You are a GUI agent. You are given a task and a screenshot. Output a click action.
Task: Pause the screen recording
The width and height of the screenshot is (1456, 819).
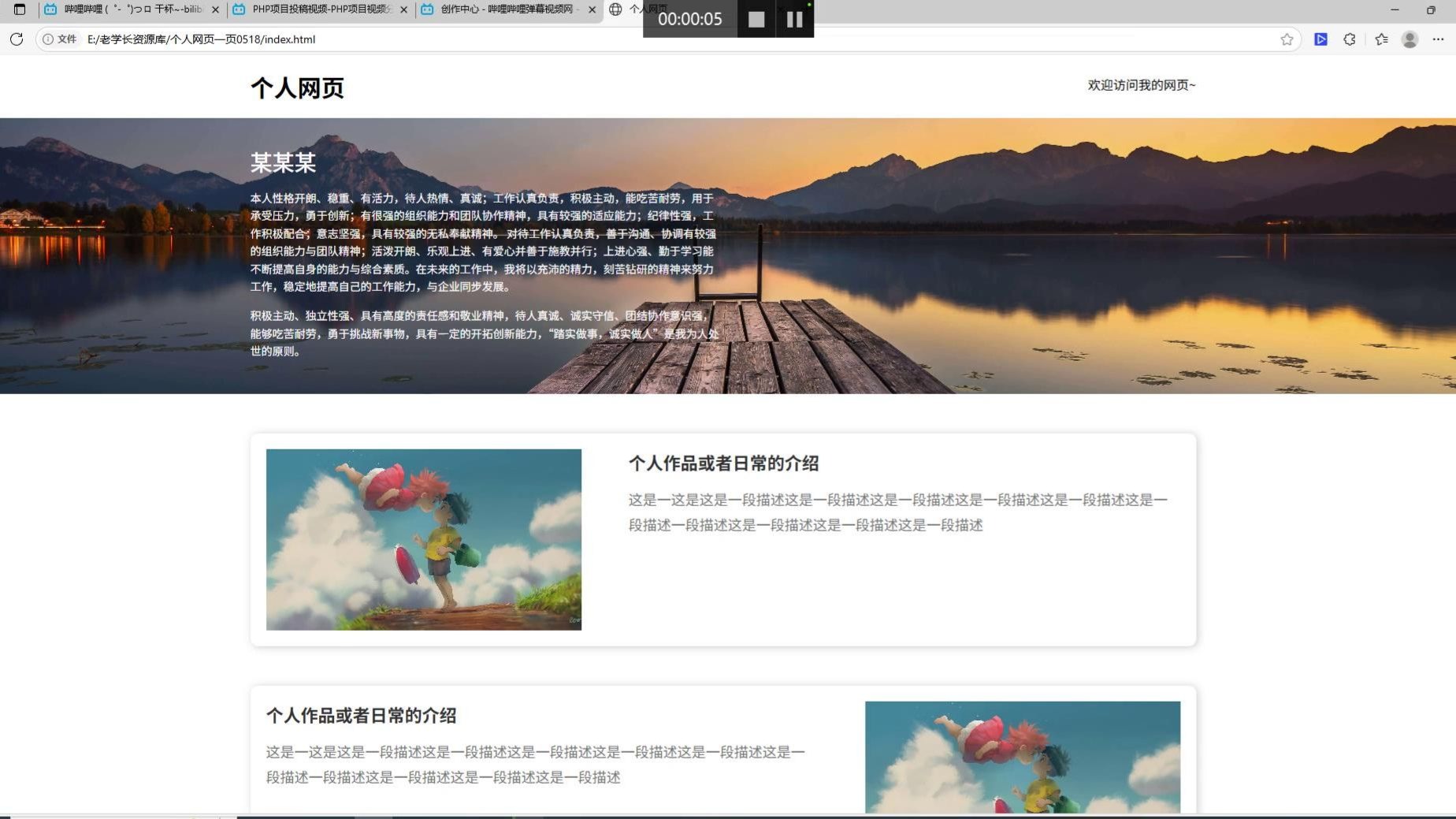click(794, 19)
